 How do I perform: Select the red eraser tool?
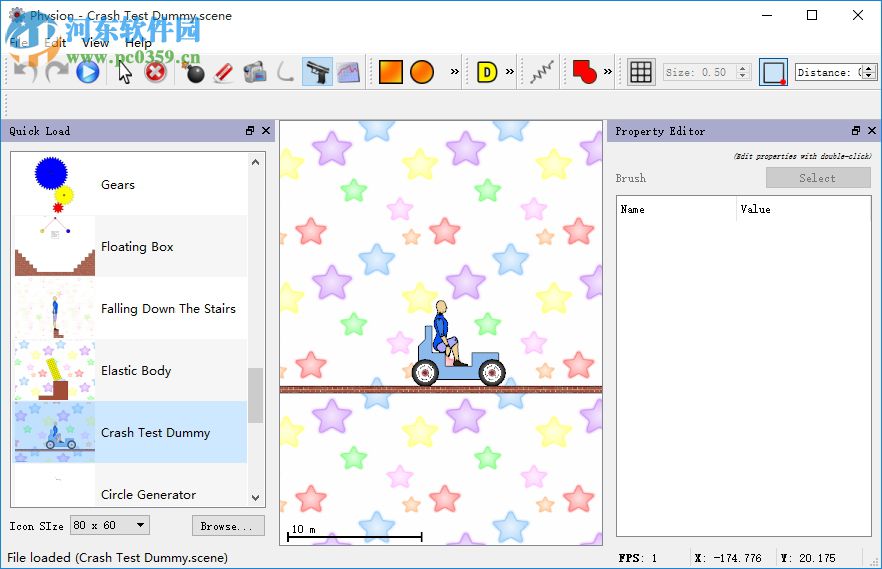click(x=224, y=72)
